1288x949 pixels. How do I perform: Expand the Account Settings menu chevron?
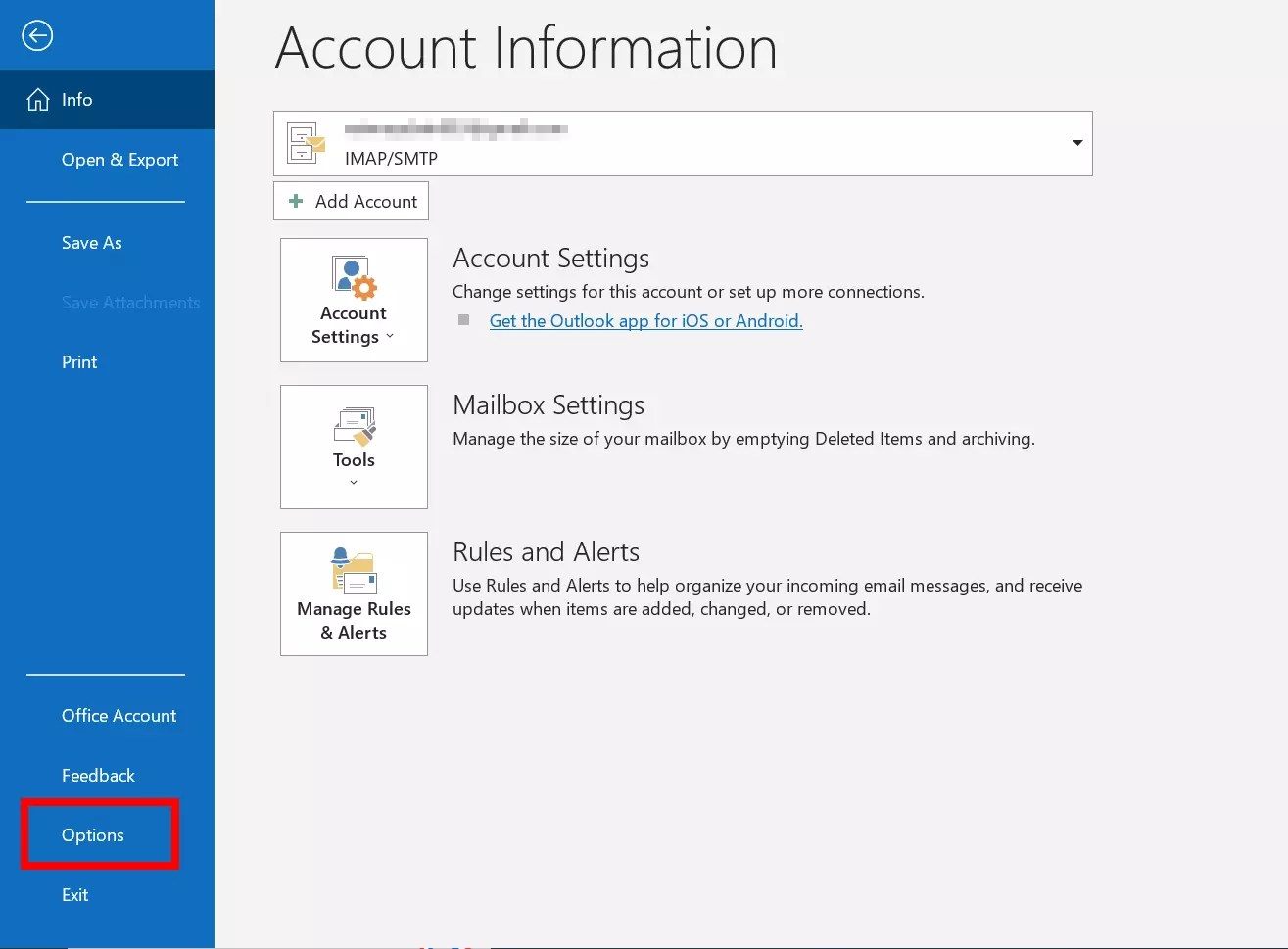390,337
